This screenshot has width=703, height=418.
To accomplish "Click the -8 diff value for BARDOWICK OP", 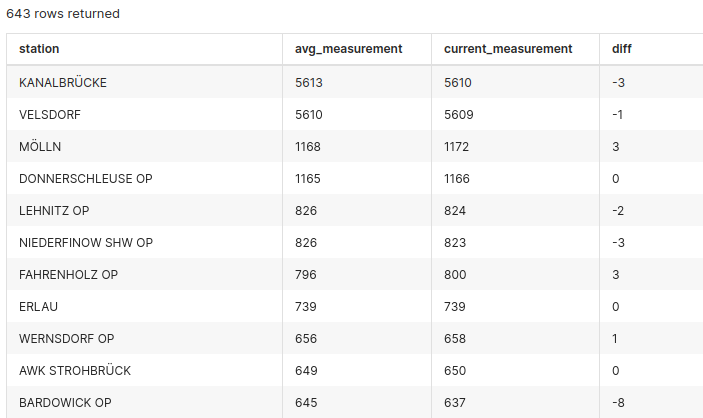I will pos(618,402).
